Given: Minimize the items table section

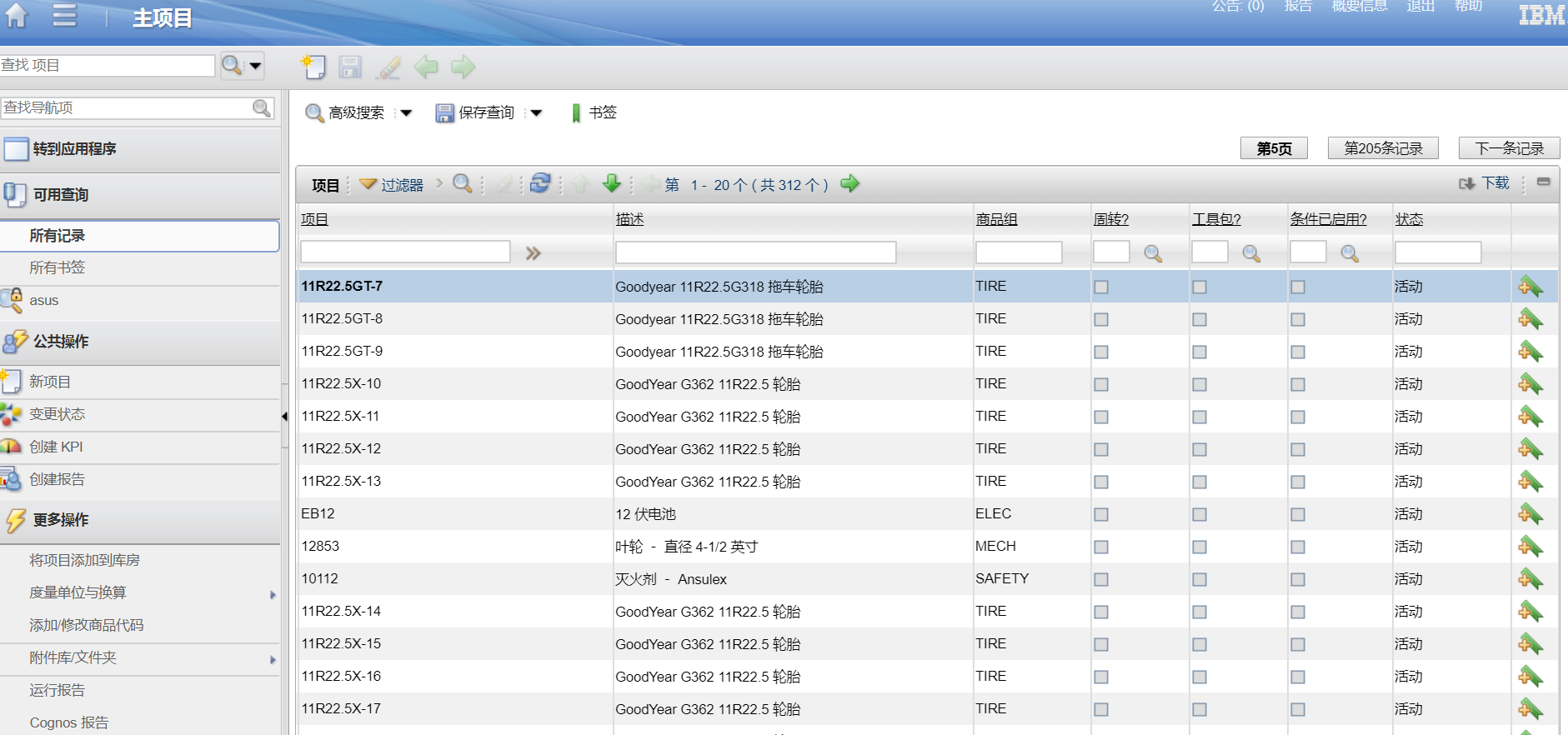Looking at the screenshot, I should [x=1544, y=182].
